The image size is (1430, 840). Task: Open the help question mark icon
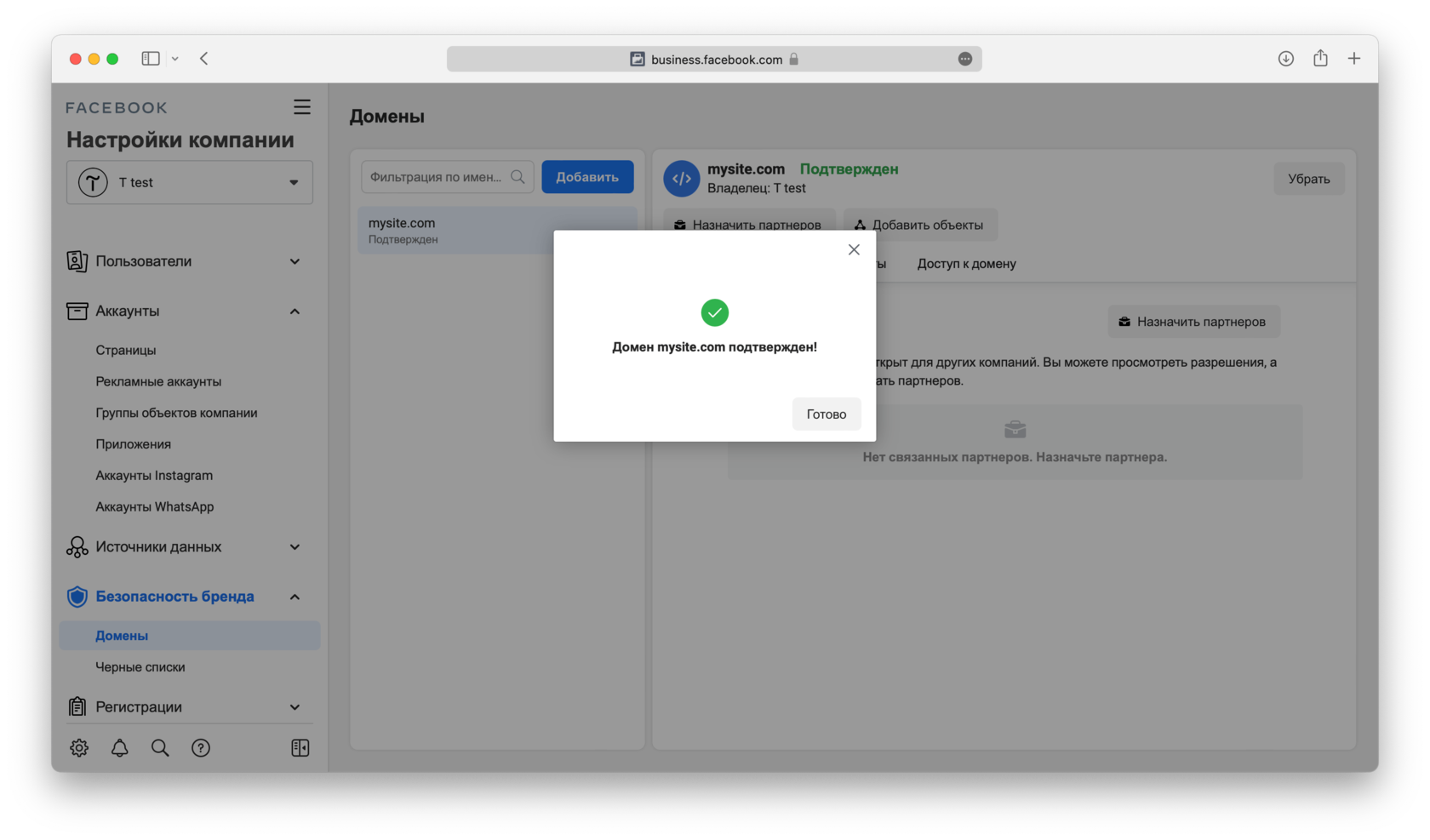(x=201, y=748)
